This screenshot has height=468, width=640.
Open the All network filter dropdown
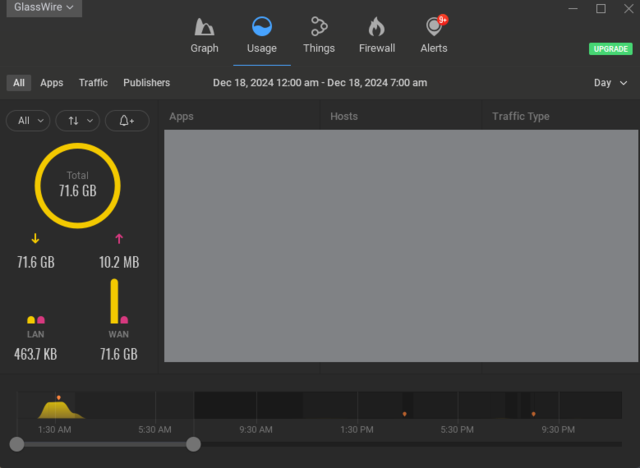click(x=28, y=121)
